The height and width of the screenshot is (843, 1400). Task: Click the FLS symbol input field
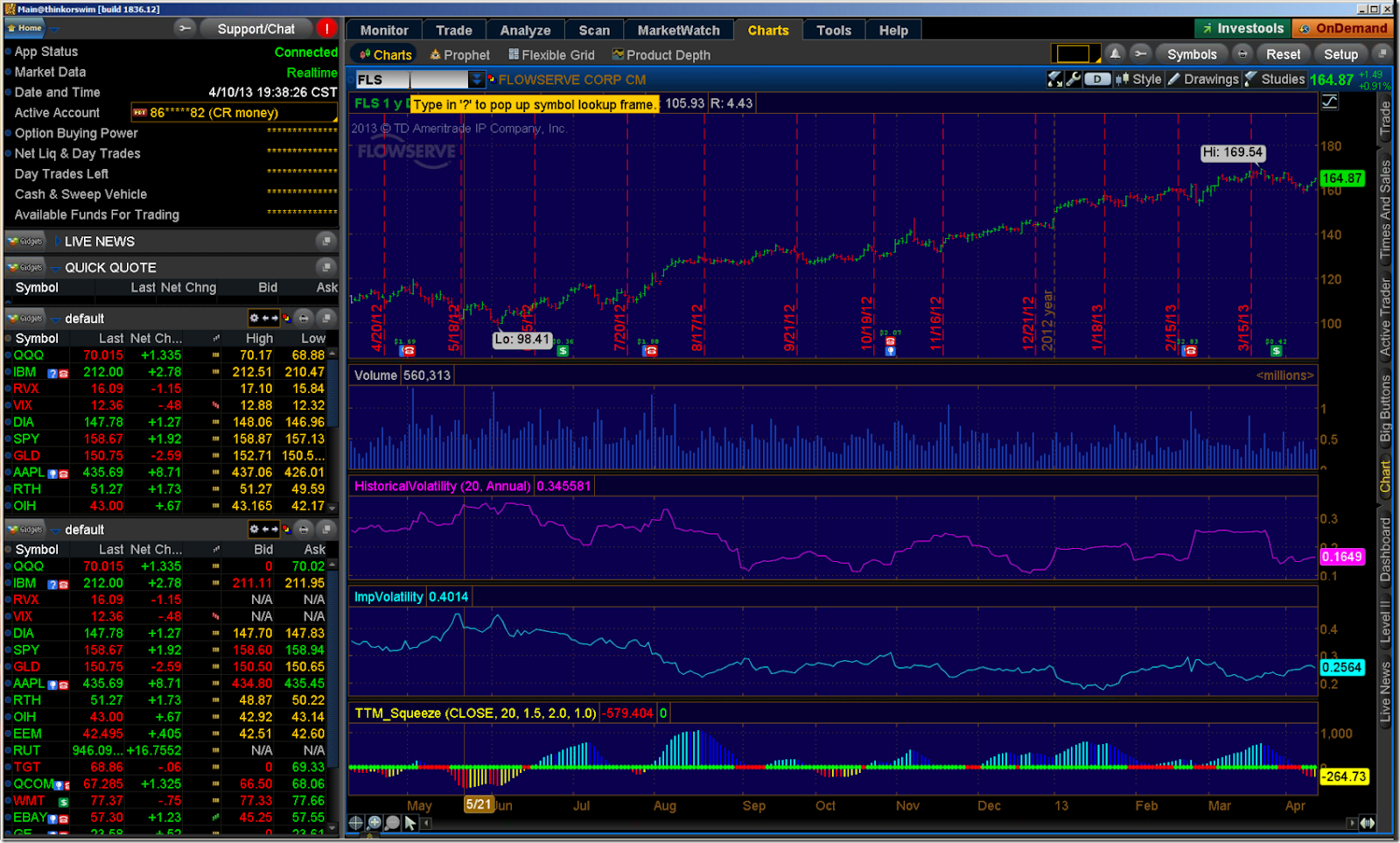[x=411, y=79]
